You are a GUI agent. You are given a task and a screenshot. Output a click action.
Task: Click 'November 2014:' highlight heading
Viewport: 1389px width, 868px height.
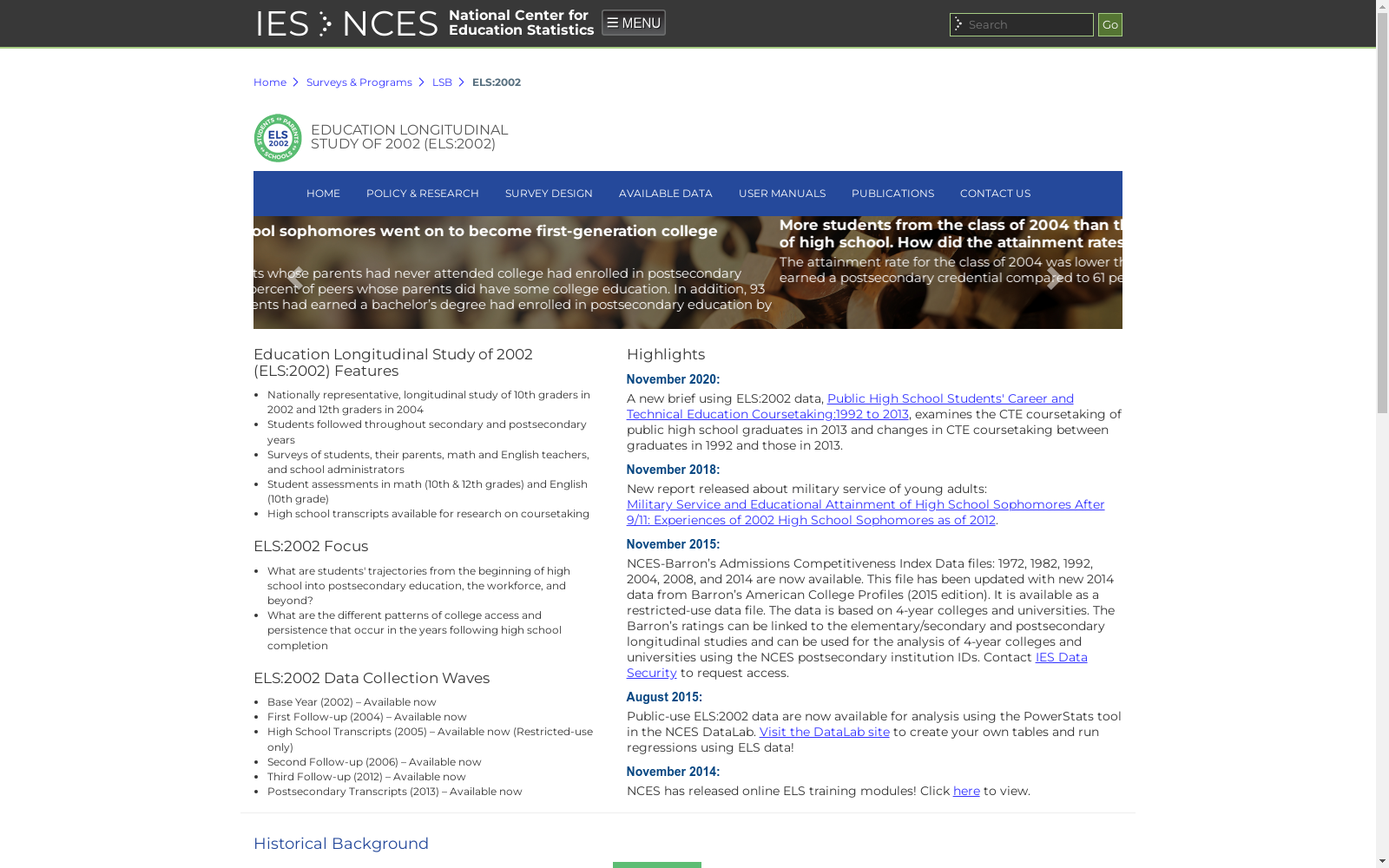coord(673,772)
